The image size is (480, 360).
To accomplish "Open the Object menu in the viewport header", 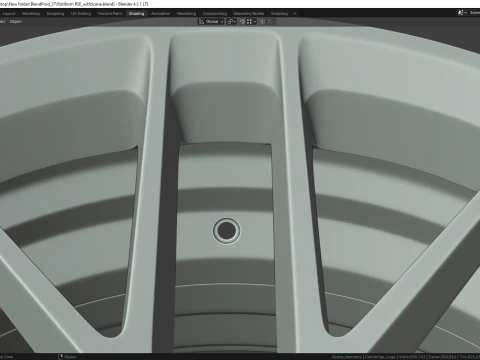I will point(15,22).
